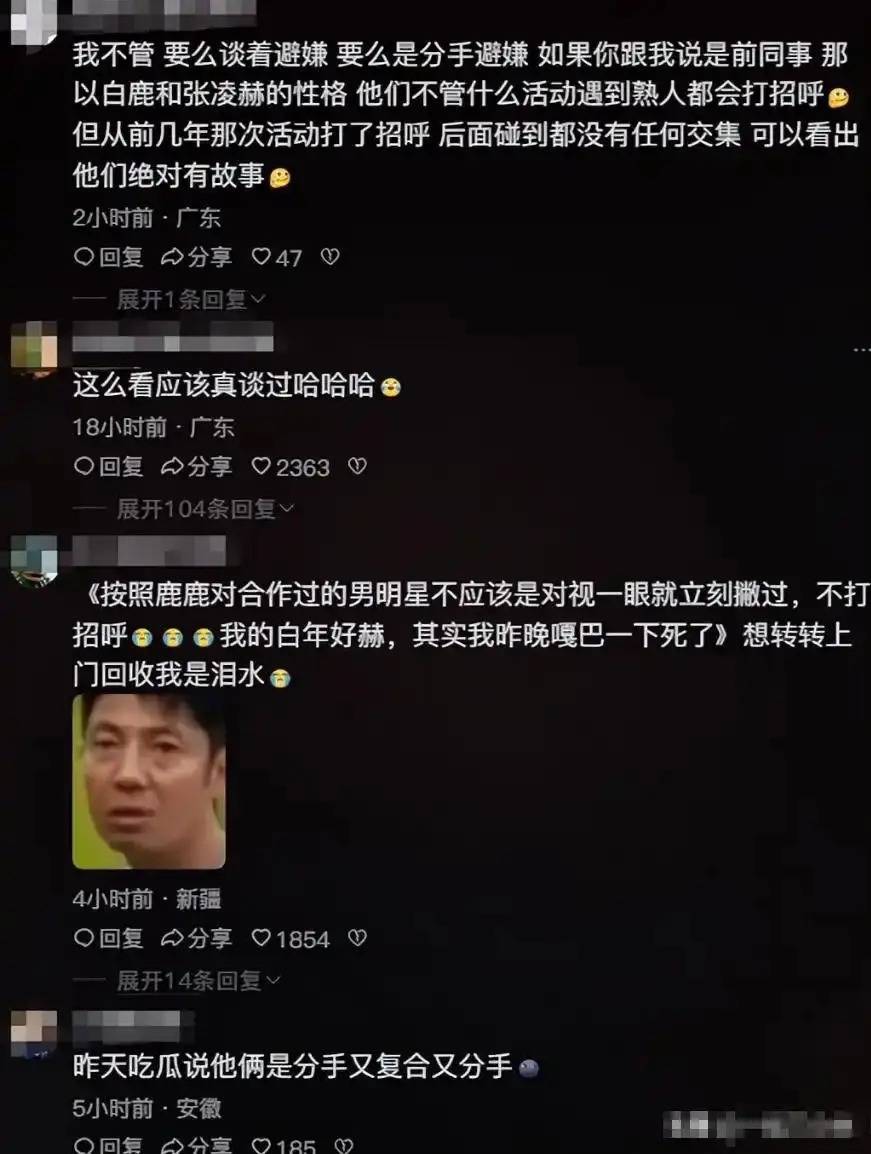This screenshot has height=1154, width=871.
Task: Open avatar of the Xinjiang commenter
Action: 34,561
